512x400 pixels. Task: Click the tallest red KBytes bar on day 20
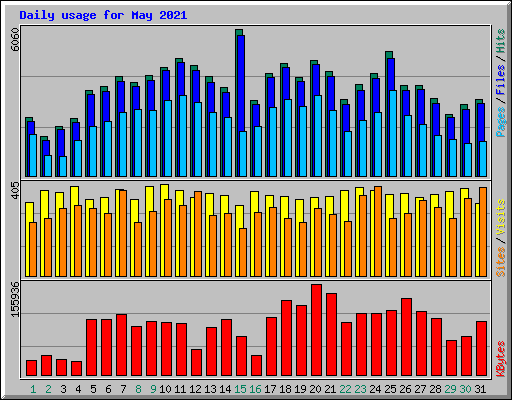click(x=316, y=330)
